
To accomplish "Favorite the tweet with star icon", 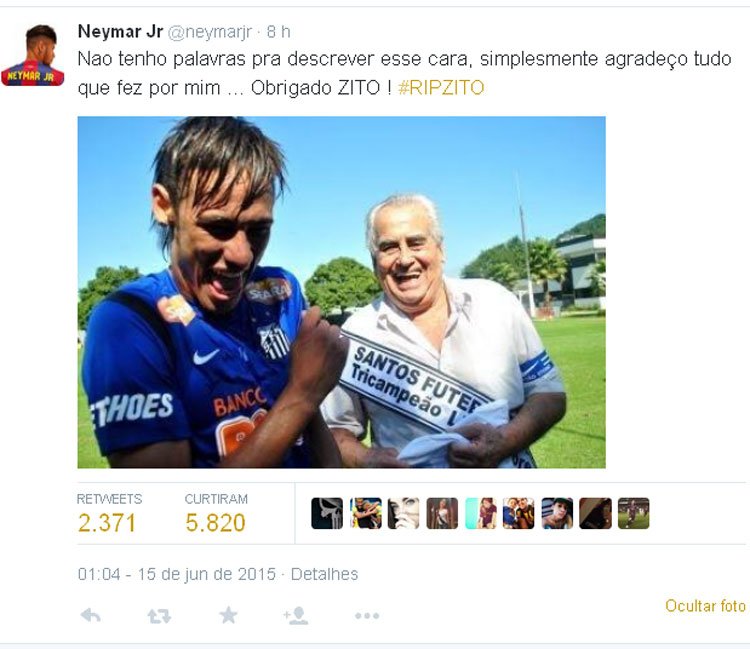I will tap(228, 615).
